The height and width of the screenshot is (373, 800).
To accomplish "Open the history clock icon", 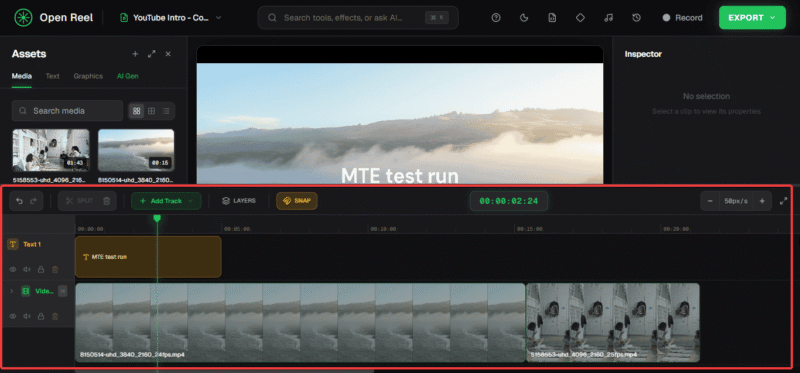I will pos(636,18).
